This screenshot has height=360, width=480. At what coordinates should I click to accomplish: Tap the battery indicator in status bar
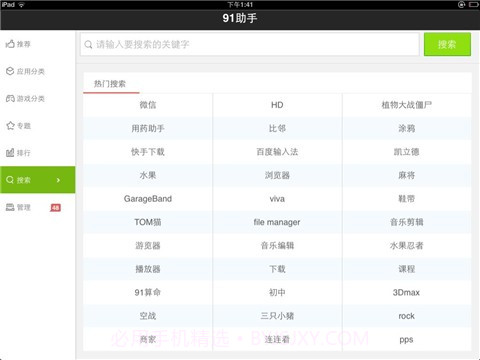pyautogui.click(x=474, y=5)
